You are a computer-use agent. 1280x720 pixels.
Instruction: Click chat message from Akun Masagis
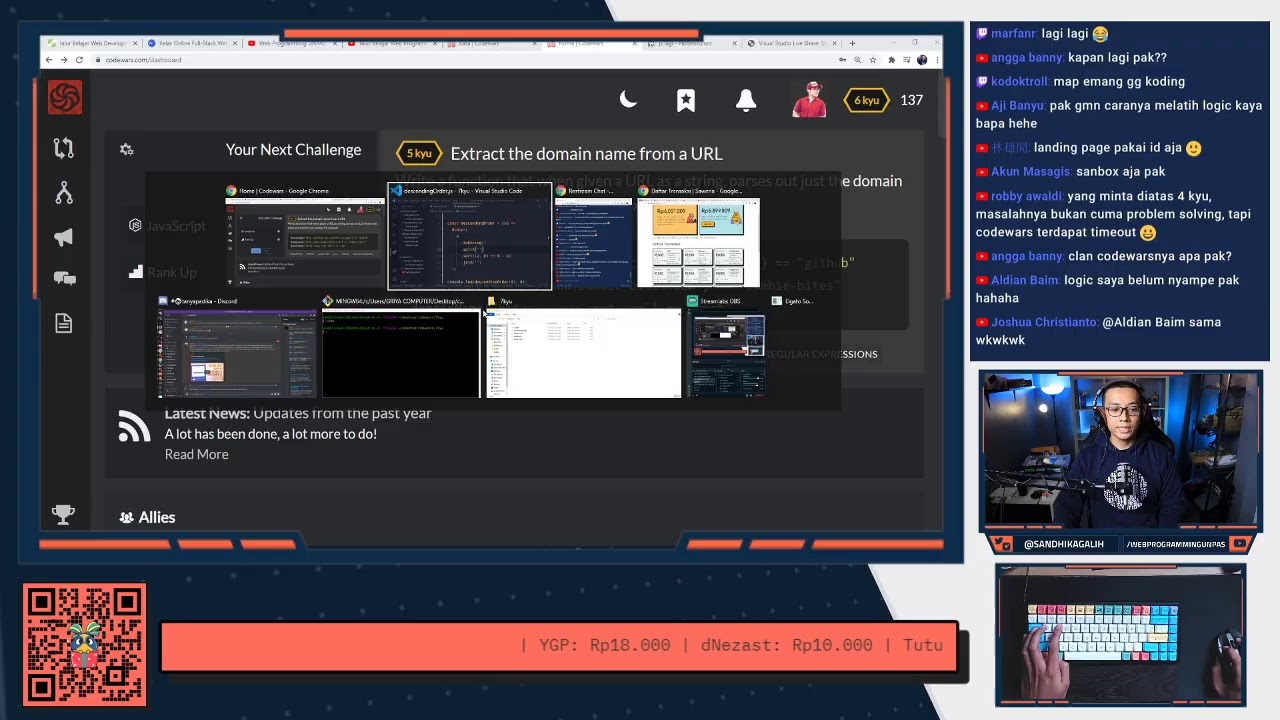click(1070, 171)
